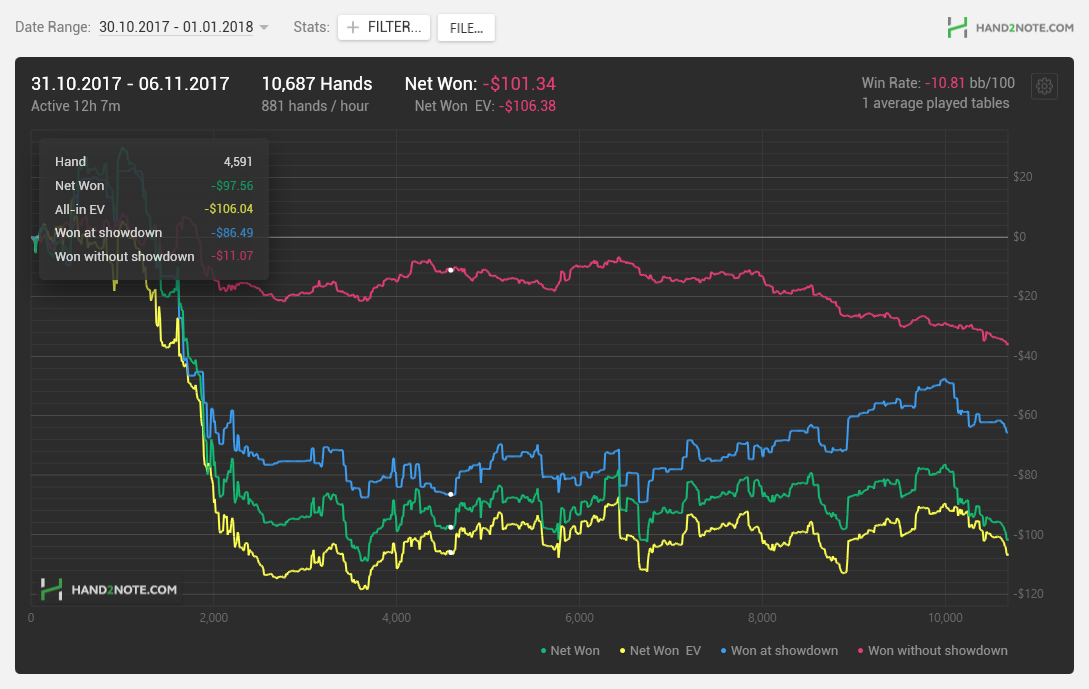This screenshot has width=1089, height=689.
Task: Click the FILTER... stats button
Action: click(x=384, y=27)
